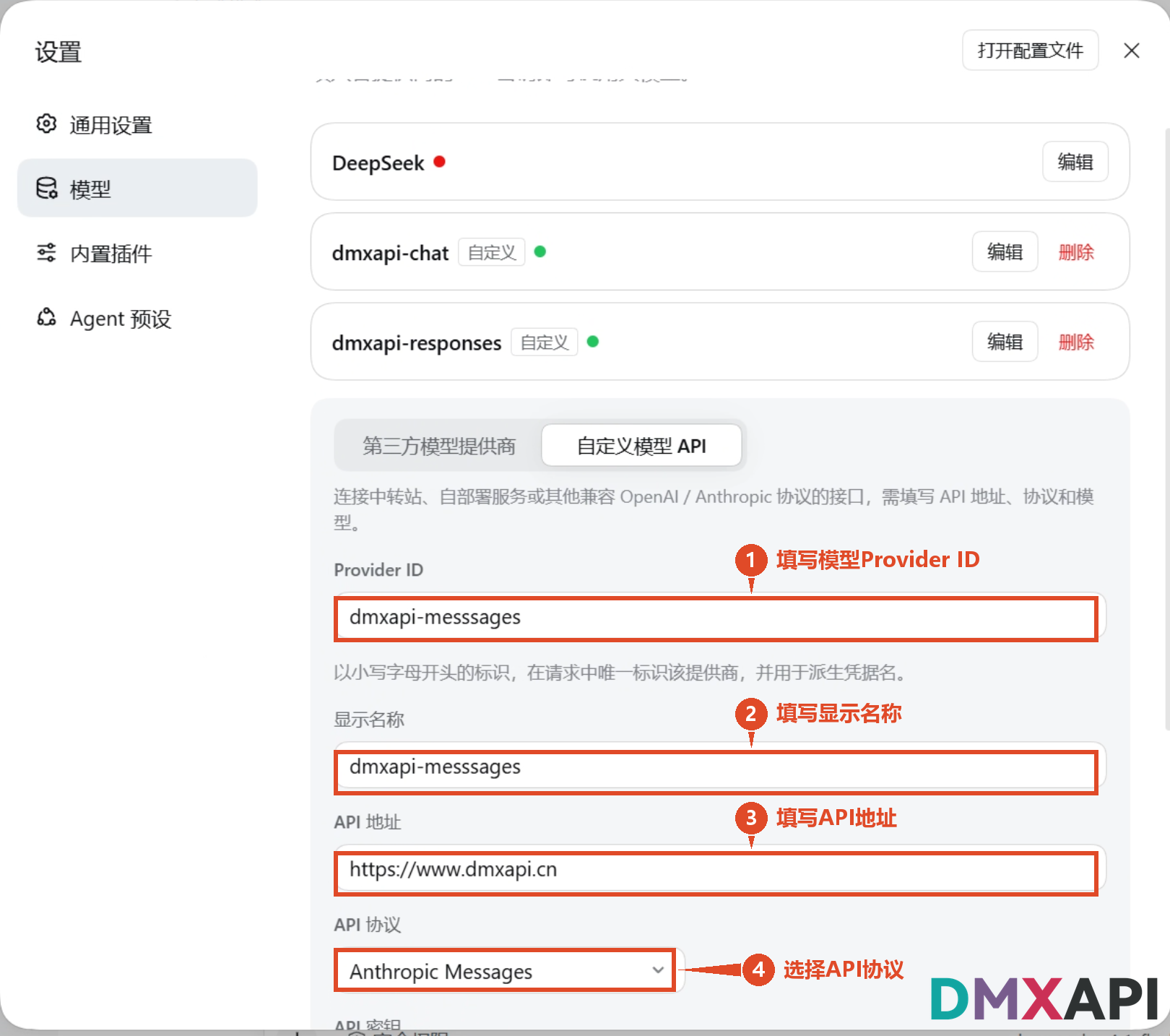The image size is (1170, 1036).
Task: Open 打开配置文件 button
Action: click(1030, 50)
